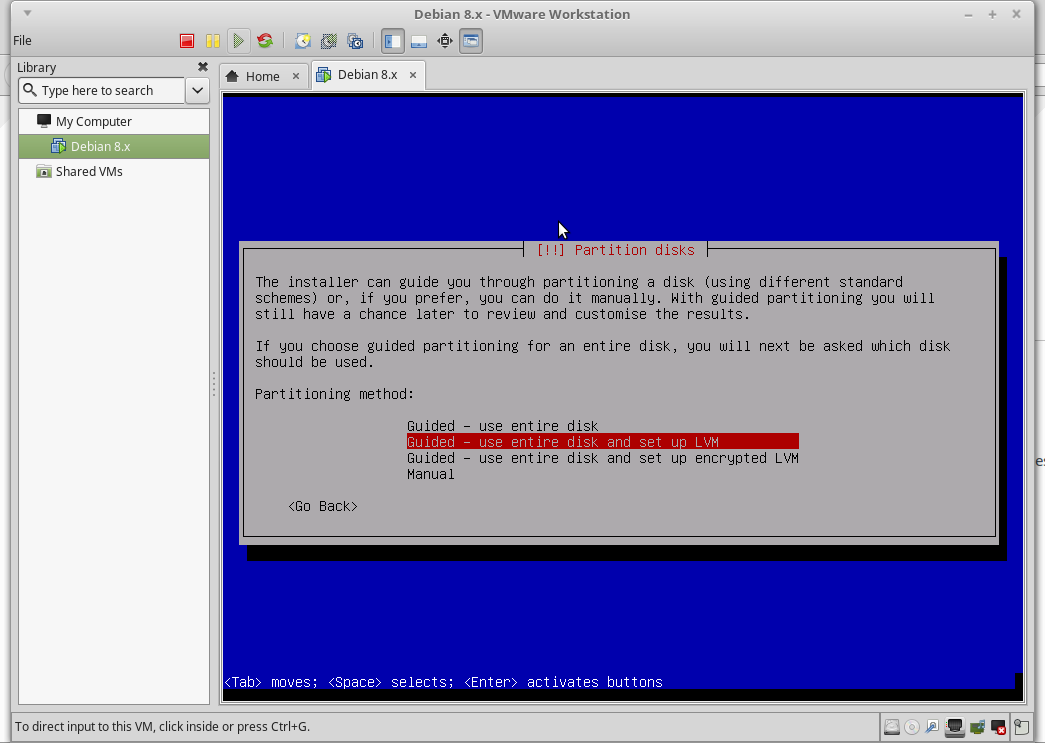
Task: Click the green play power-on icon
Action: (239, 41)
